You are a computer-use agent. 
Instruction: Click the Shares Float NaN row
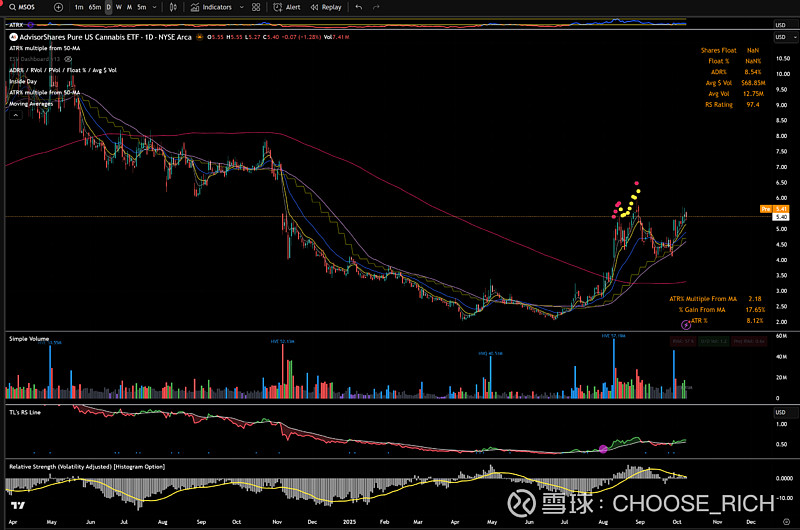pyautogui.click(x=730, y=51)
